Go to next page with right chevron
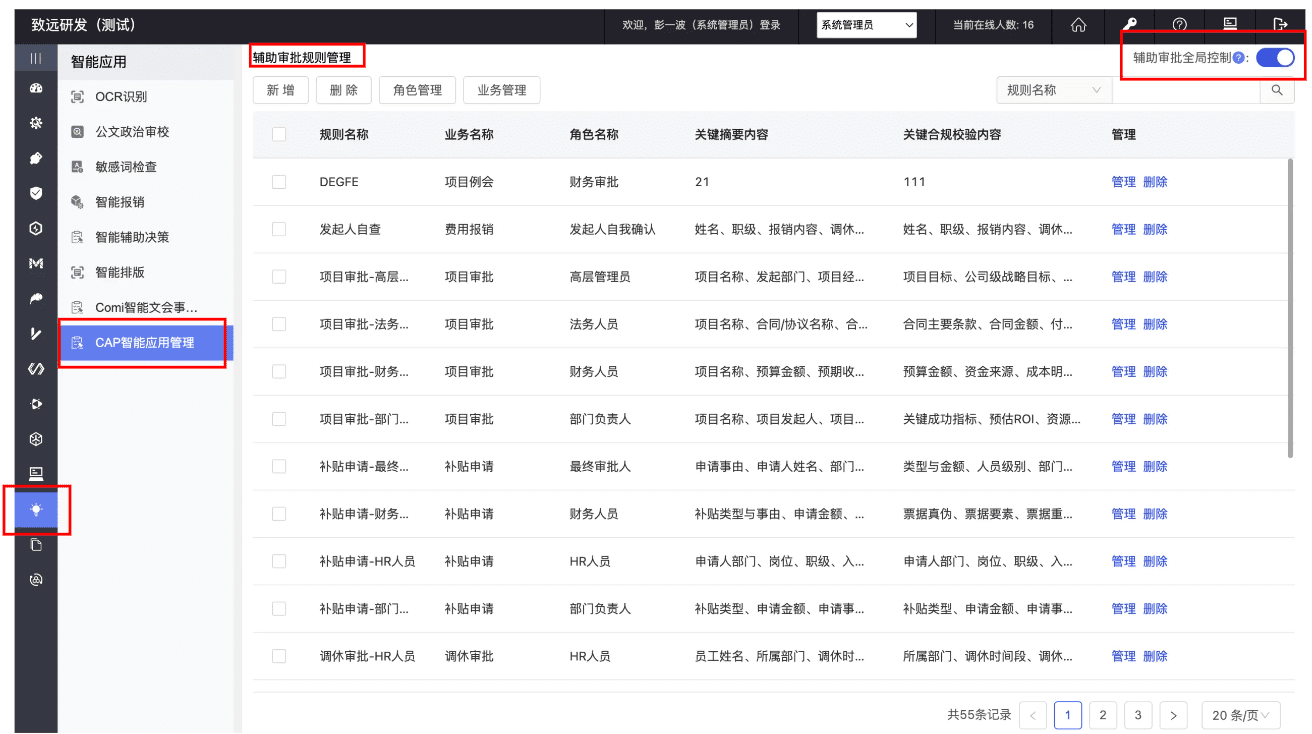Viewport: 1312px width, 734px height. pos(1173,715)
